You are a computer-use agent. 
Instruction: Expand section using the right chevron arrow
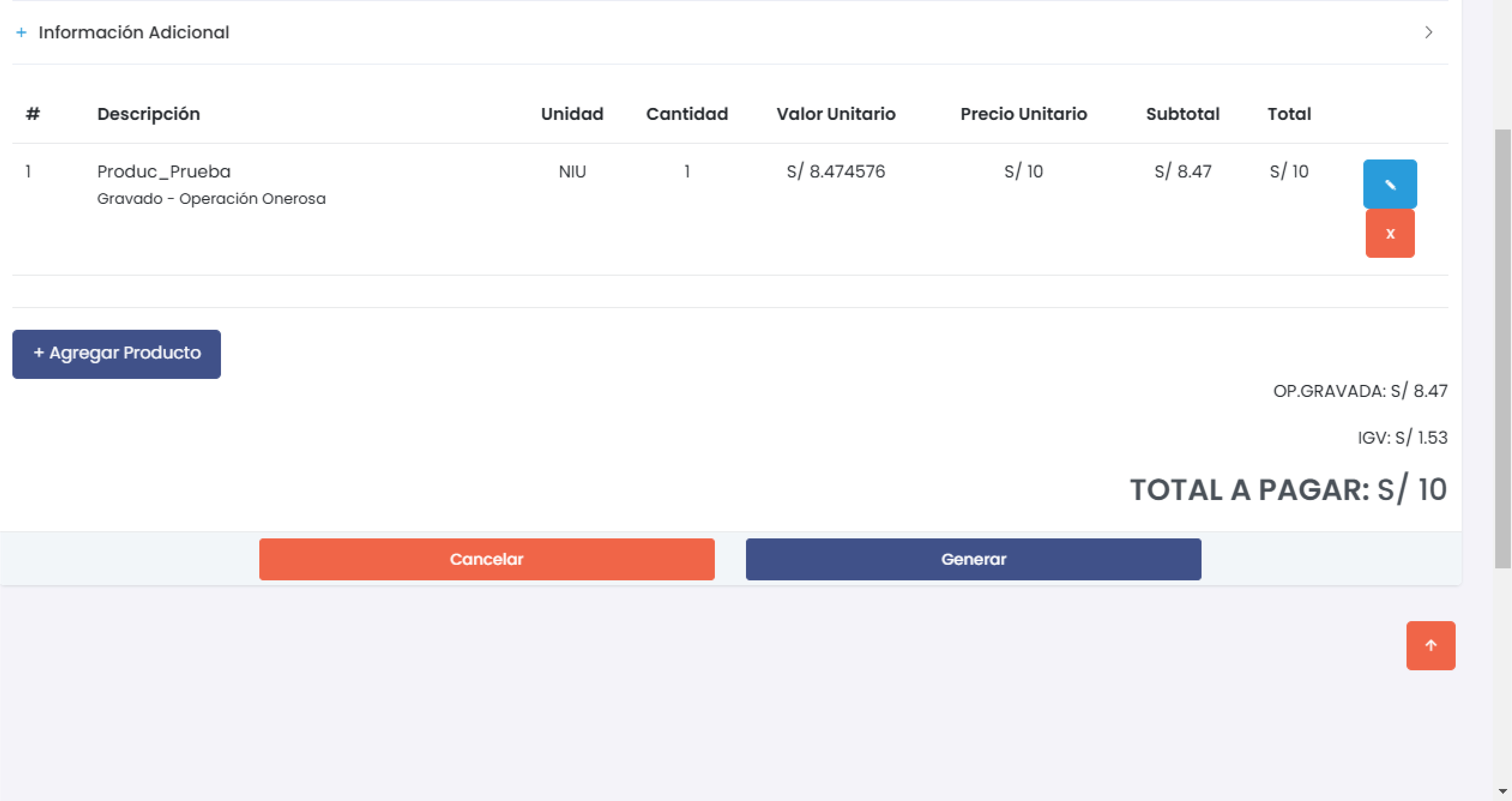pos(1428,32)
